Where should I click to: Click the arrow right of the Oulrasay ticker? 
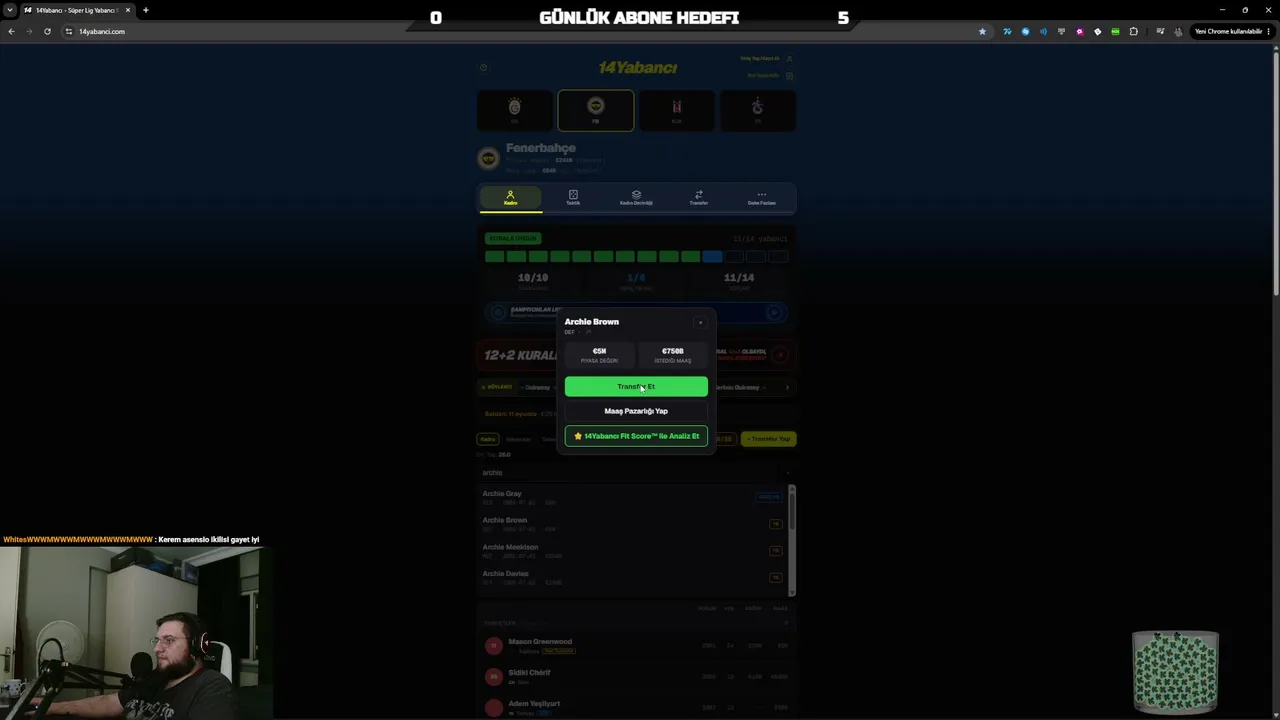point(787,387)
